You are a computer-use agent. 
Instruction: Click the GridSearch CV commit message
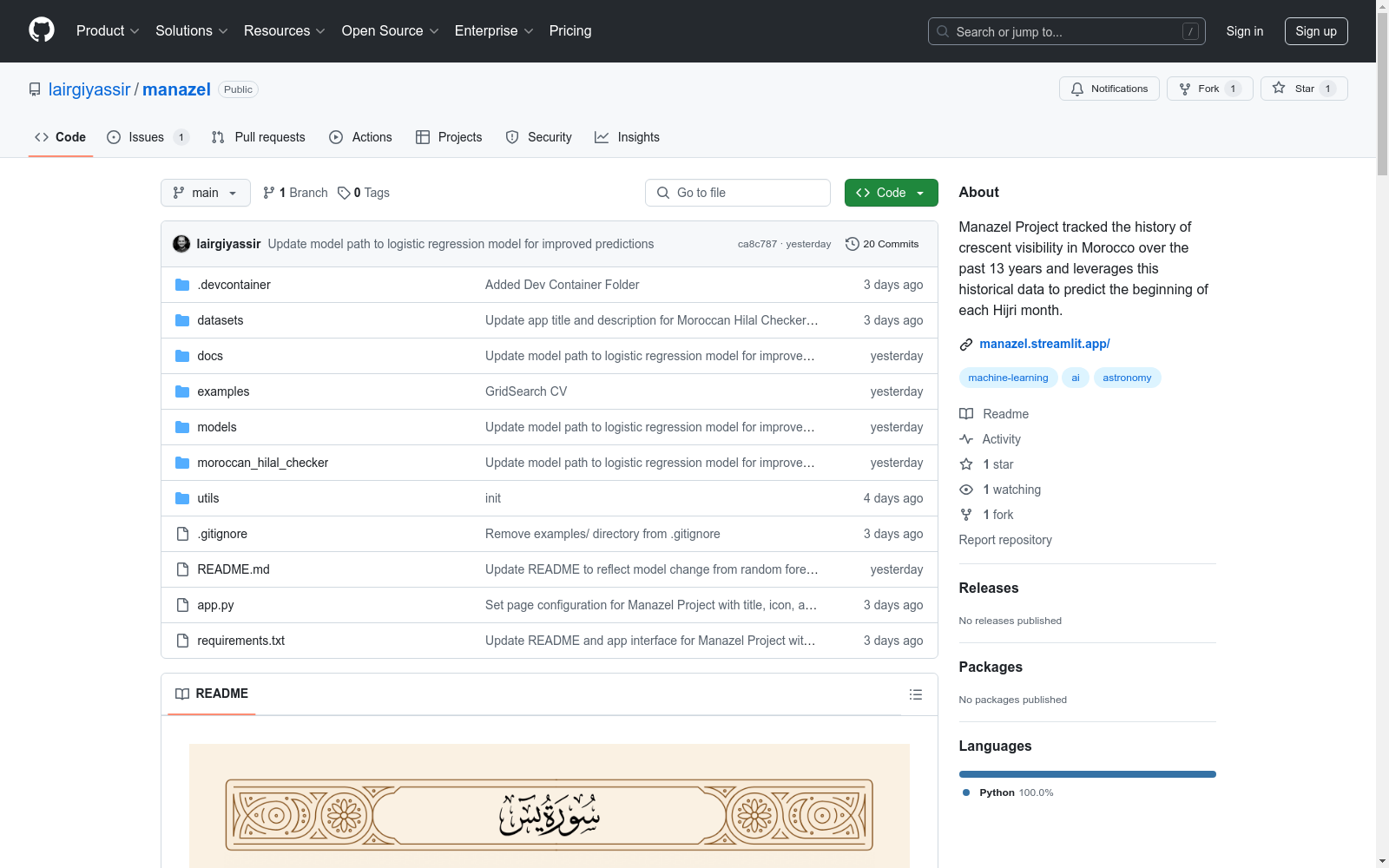(x=526, y=391)
